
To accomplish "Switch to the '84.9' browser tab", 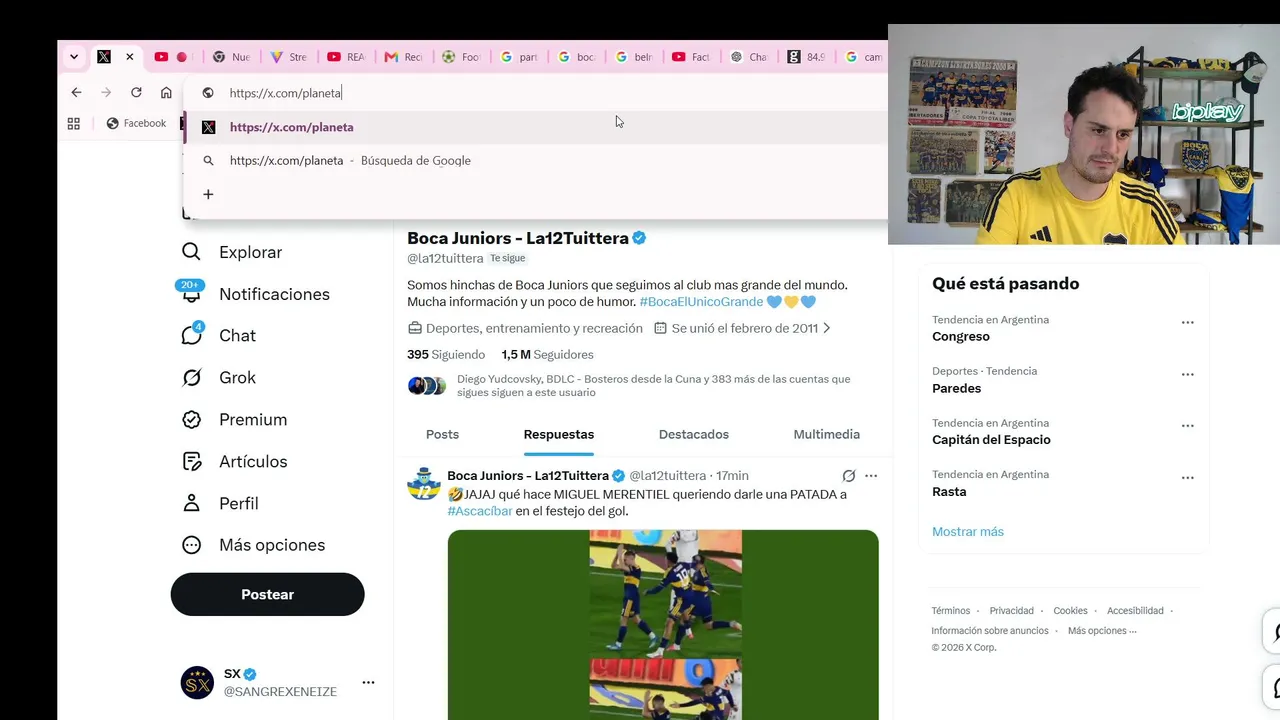I will pyautogui.click(x=806, y=57).
